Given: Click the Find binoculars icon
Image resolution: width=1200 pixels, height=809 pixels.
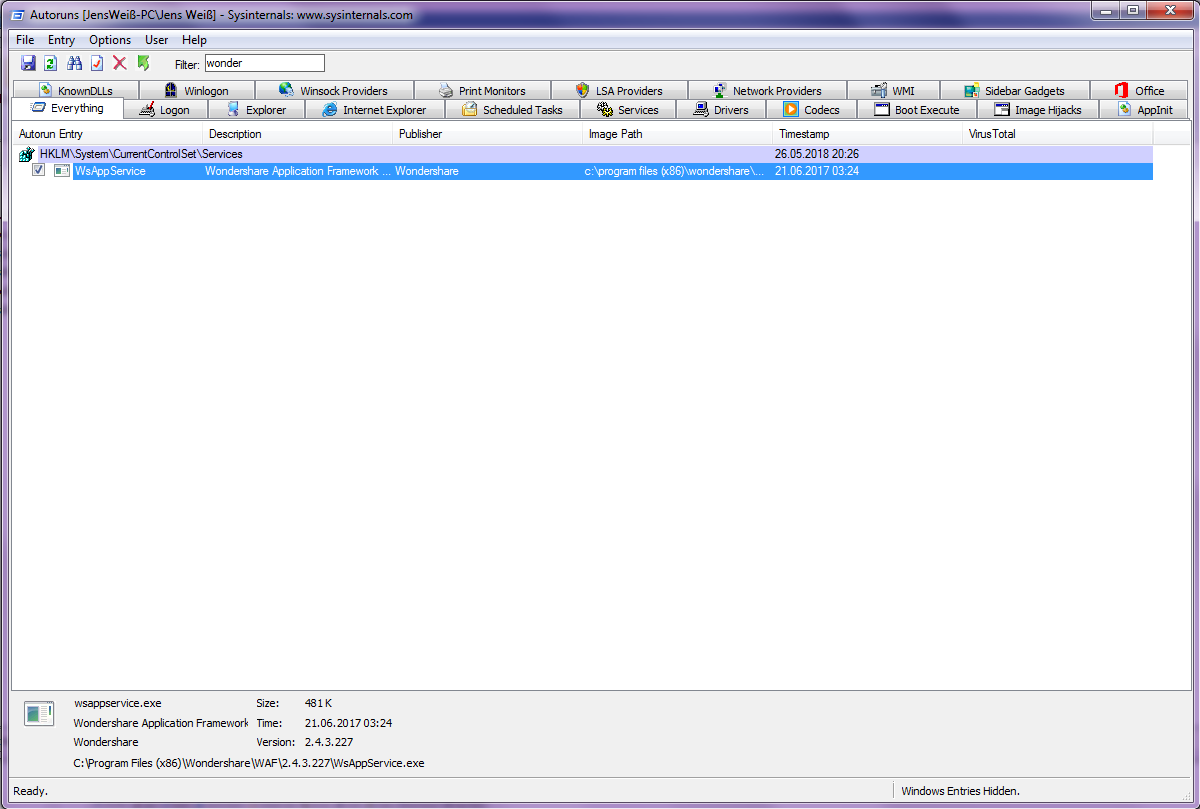Looking at the screenshot, I should [74, 63].
